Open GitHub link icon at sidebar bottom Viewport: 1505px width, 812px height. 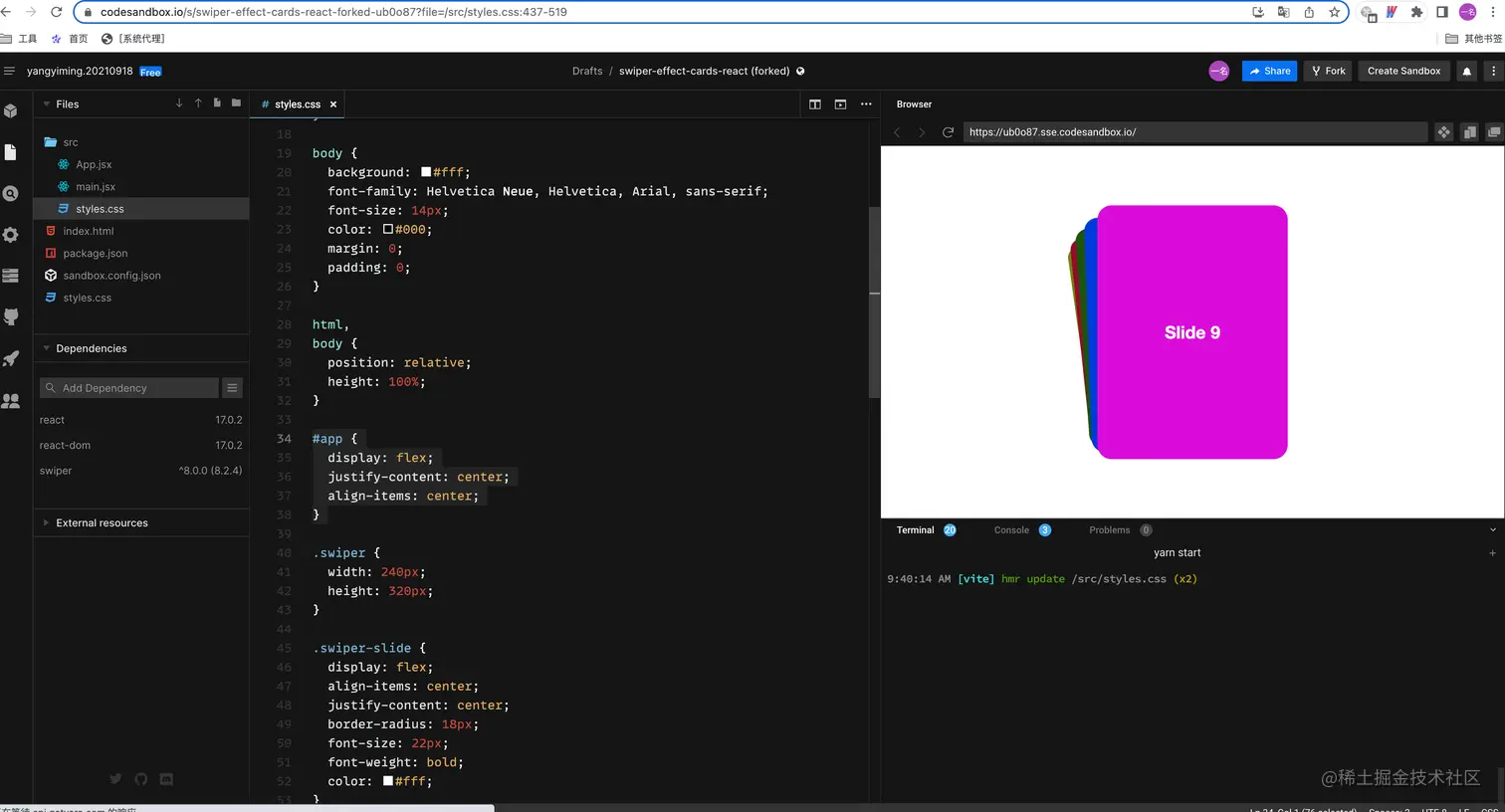coord(141,779)
